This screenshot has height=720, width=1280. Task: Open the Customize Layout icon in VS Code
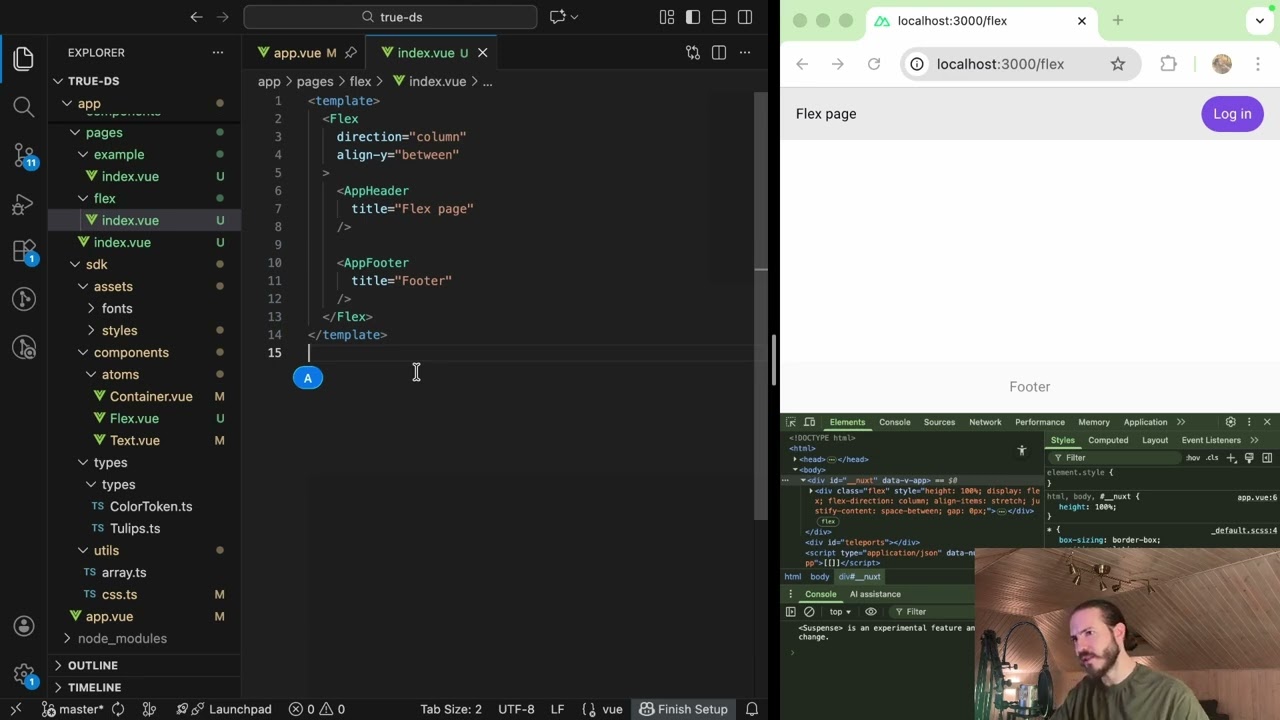[x=667, y=17]
